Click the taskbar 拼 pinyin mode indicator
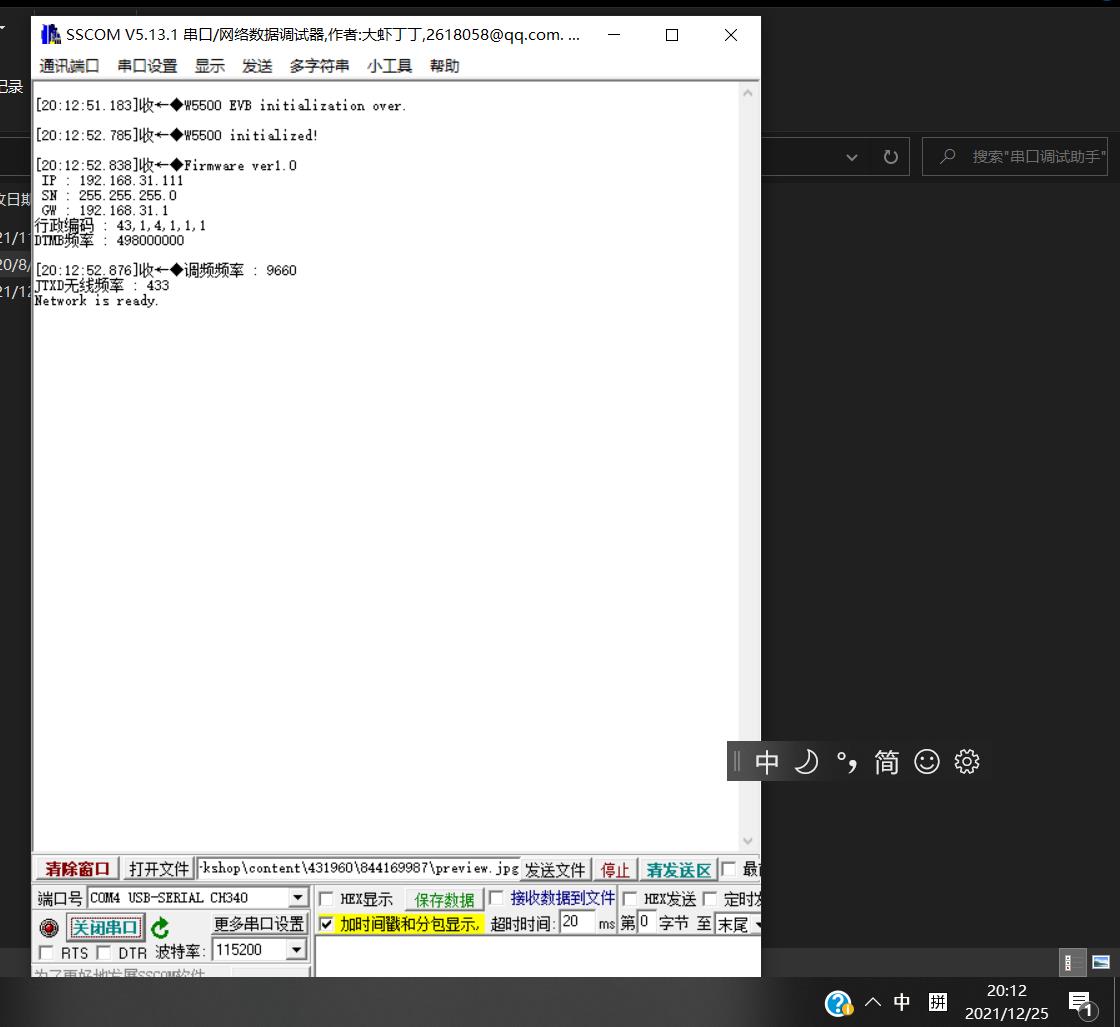Viewport: 1120px width, 1027px height. point(938,1002)
